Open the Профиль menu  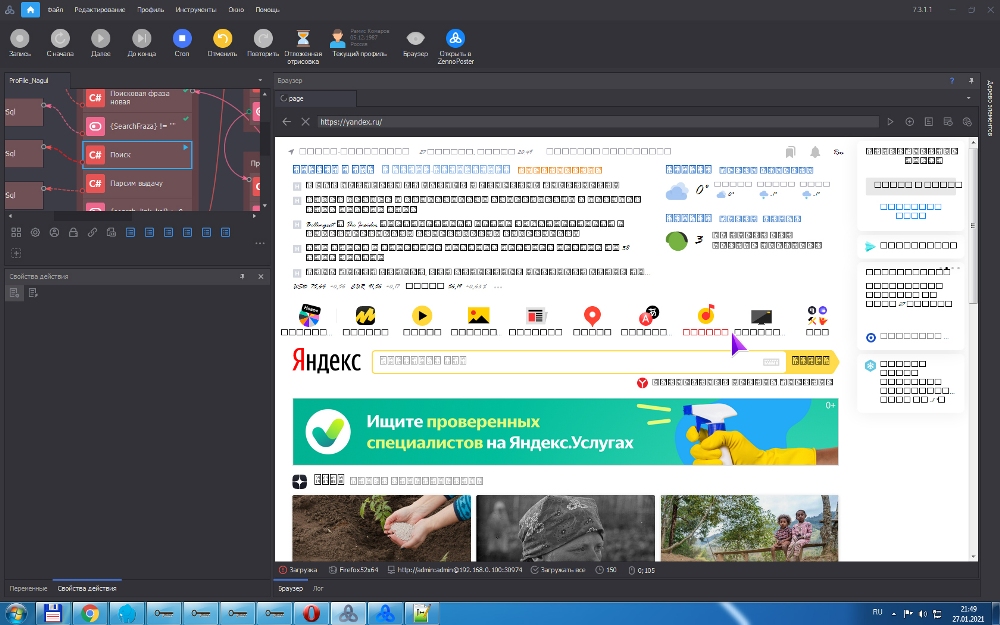tap(151, 10)
